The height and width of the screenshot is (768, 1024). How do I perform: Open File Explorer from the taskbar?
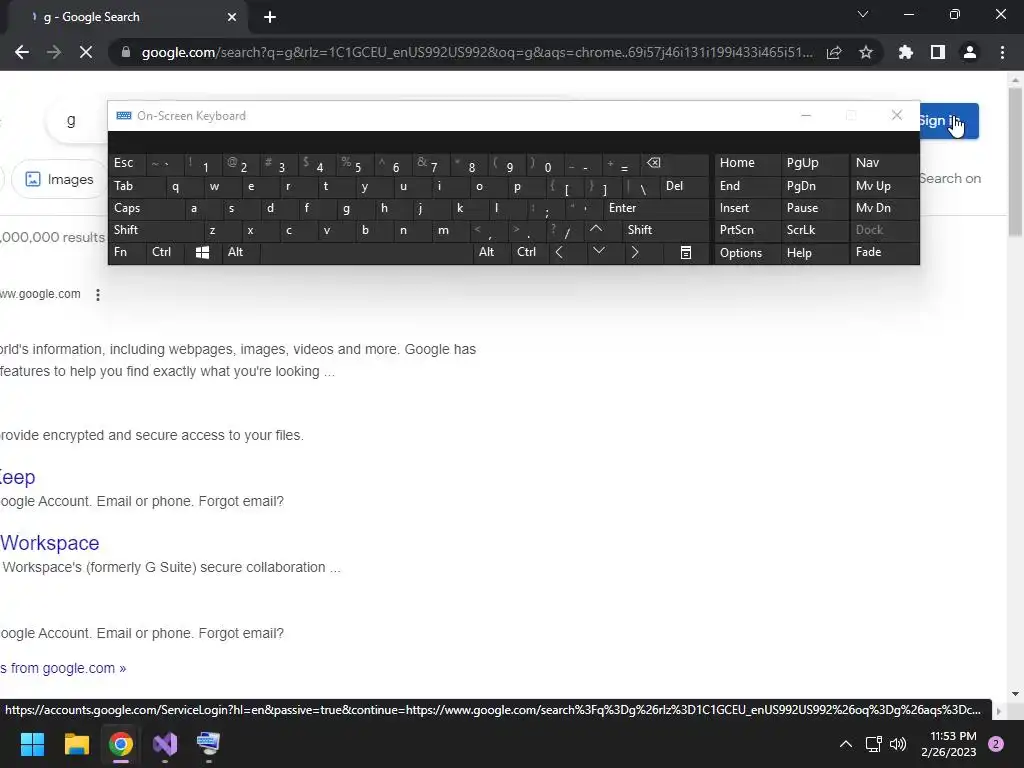(76, 744)
